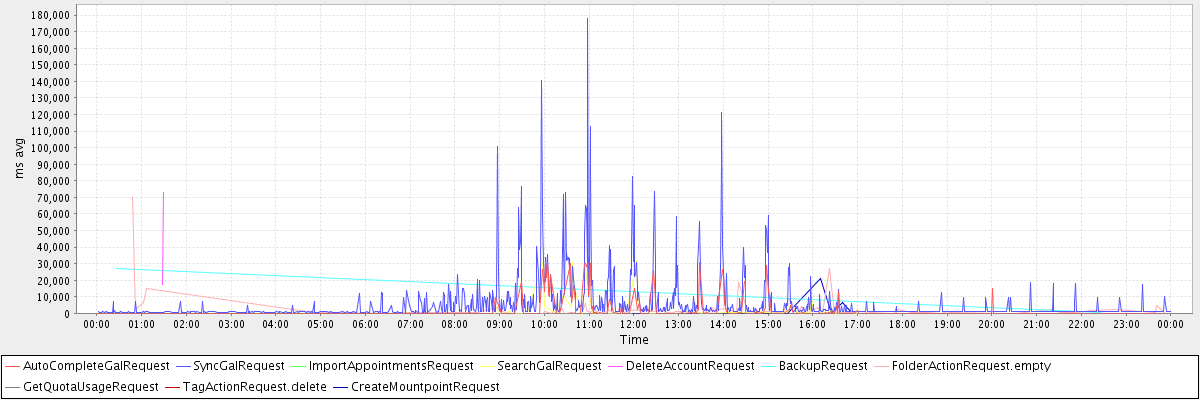Click the DeleteAccountRequest legend entry

coord(690,366)
